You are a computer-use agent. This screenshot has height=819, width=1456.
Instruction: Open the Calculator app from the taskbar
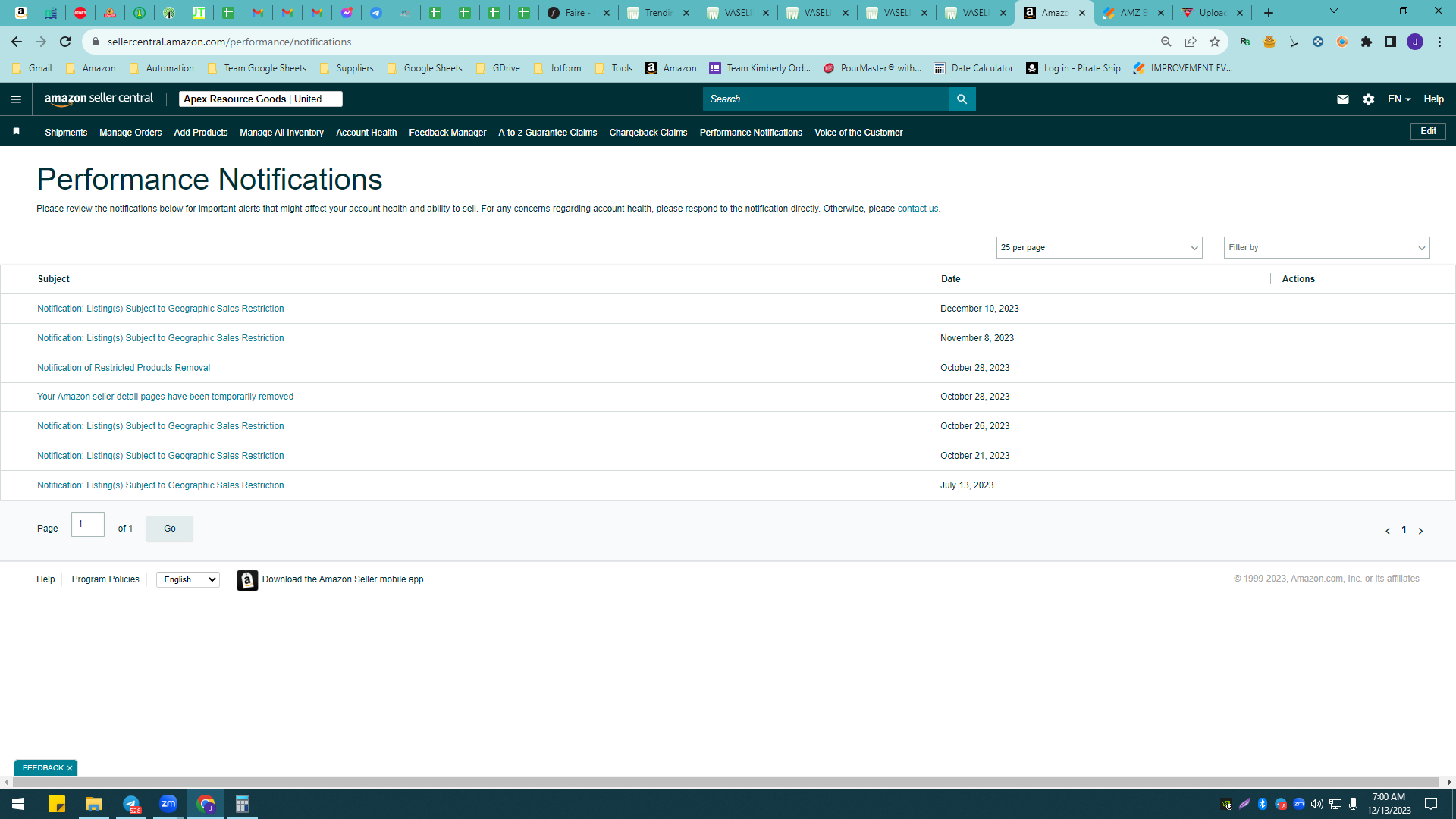pyautogui.click(x=243, y=804)
